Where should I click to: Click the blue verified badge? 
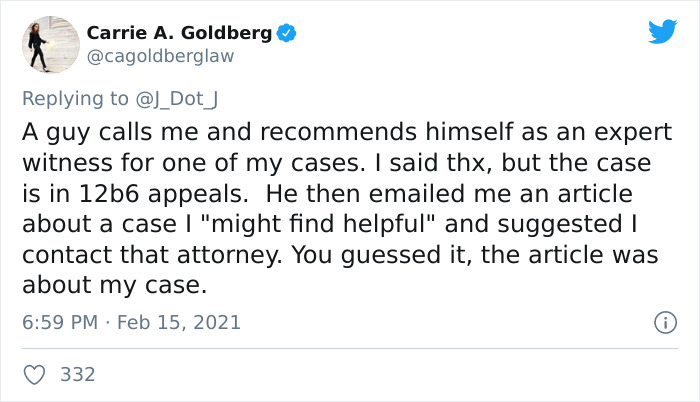pyautogui.click(x=287, y=33)
